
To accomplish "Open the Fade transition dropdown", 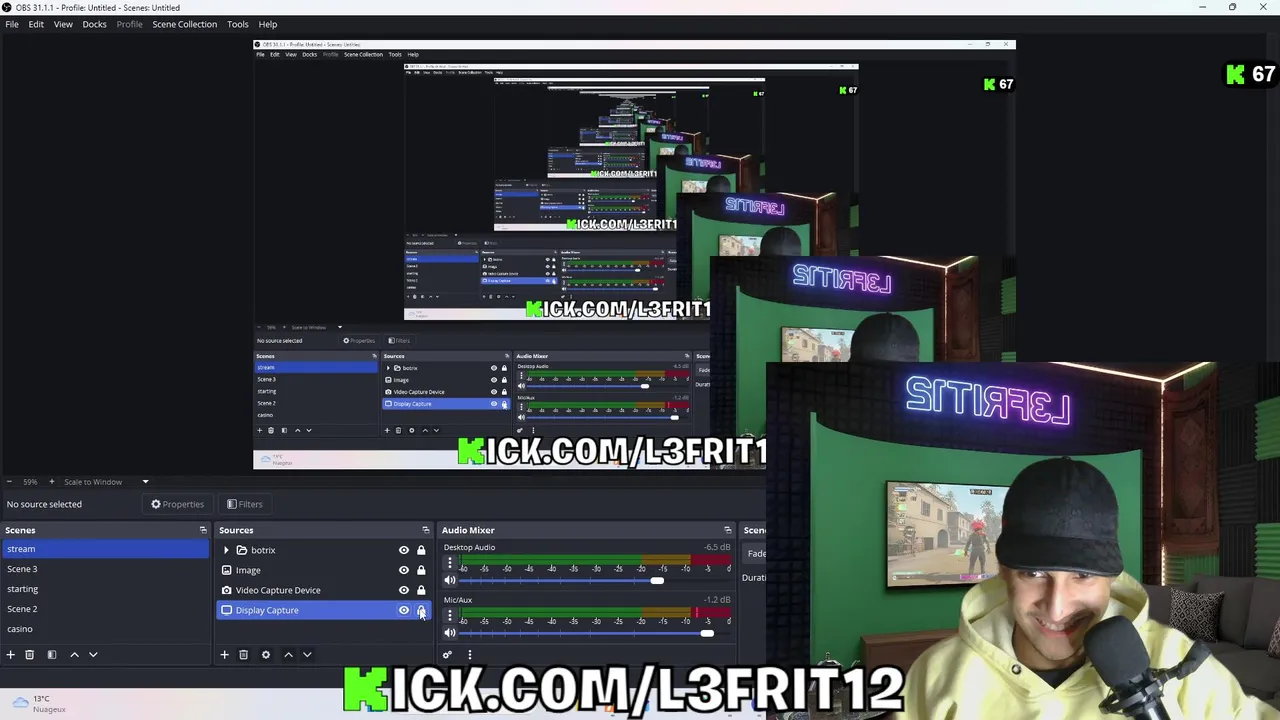I will (757, 553).
